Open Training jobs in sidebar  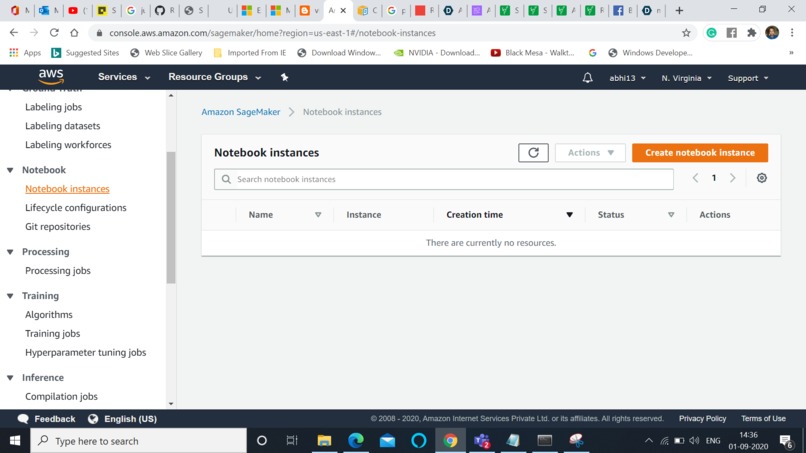click(x=52, y=334)
